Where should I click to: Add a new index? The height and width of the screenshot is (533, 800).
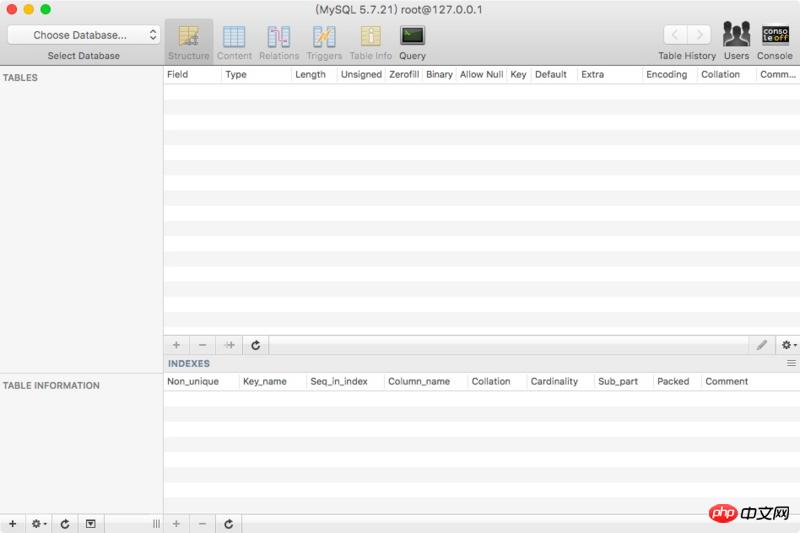tap(177, 524)
